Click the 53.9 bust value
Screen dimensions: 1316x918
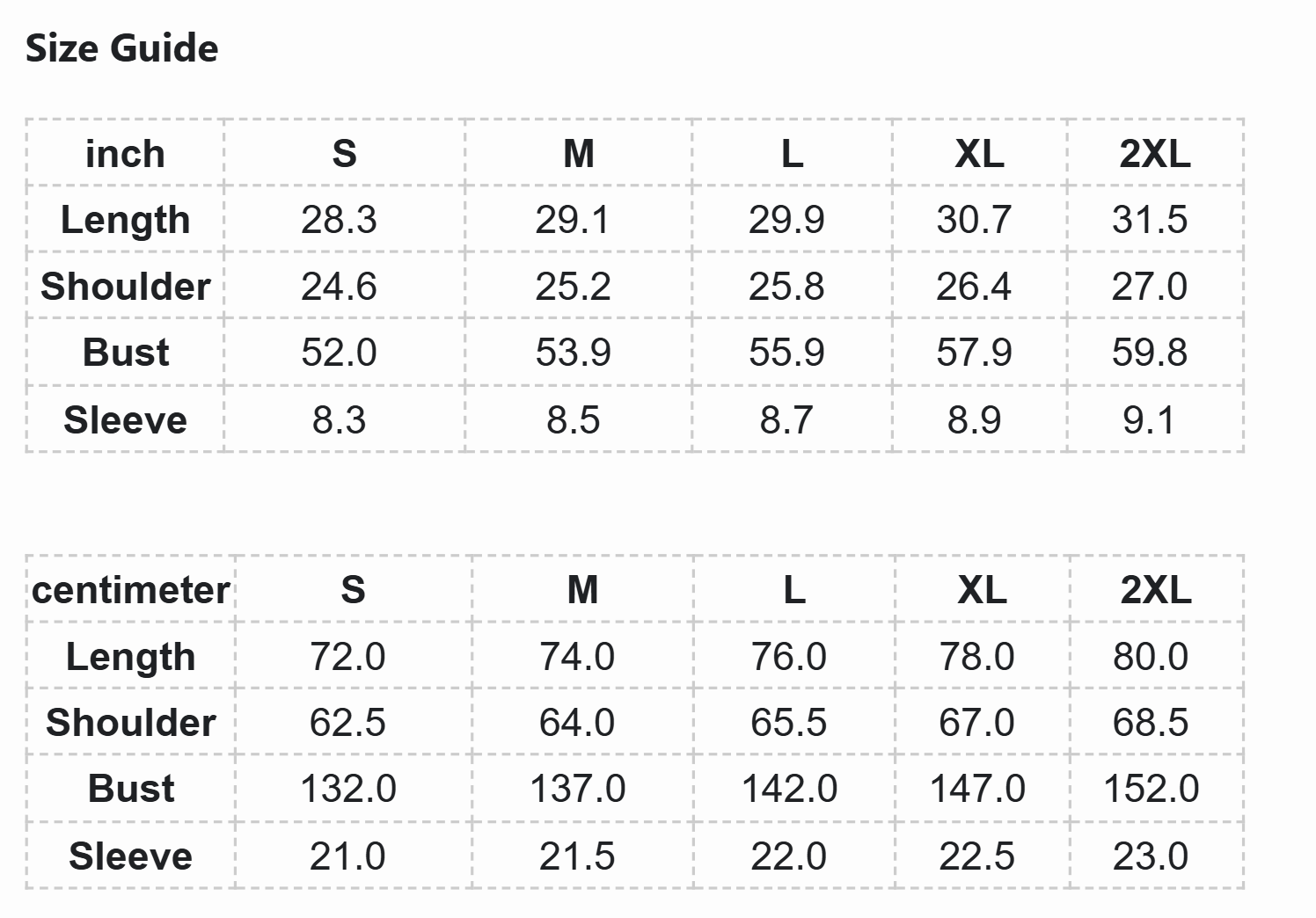pos(573,353)
